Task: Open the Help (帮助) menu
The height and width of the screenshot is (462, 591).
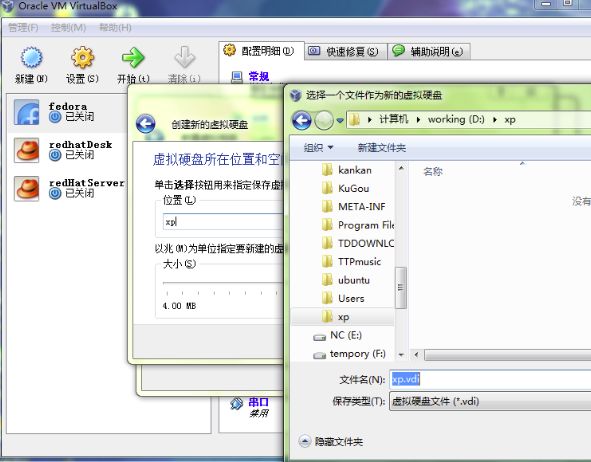Action: coord(115,28)
